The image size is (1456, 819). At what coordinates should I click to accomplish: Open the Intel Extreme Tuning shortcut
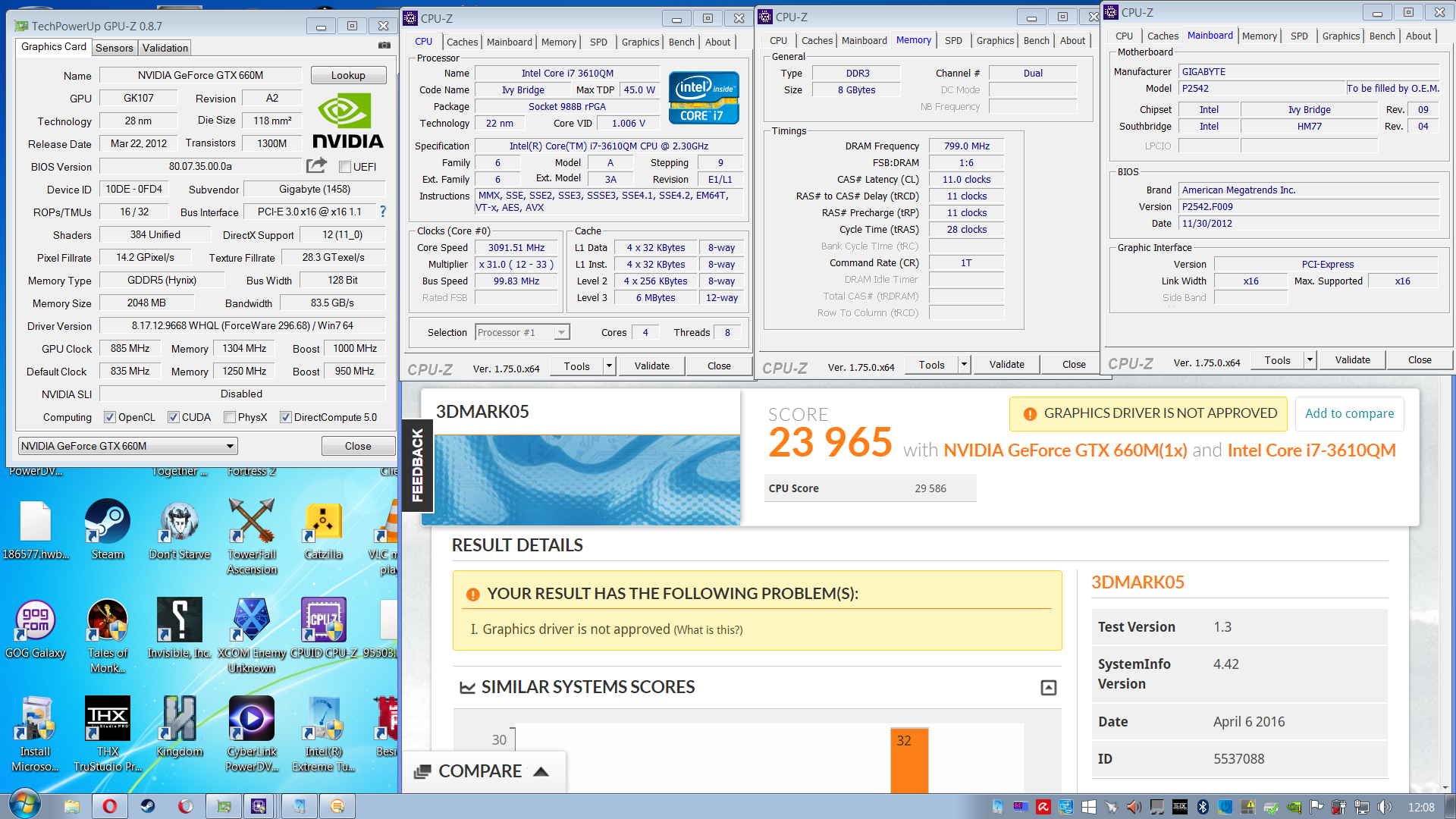[324, 733]
